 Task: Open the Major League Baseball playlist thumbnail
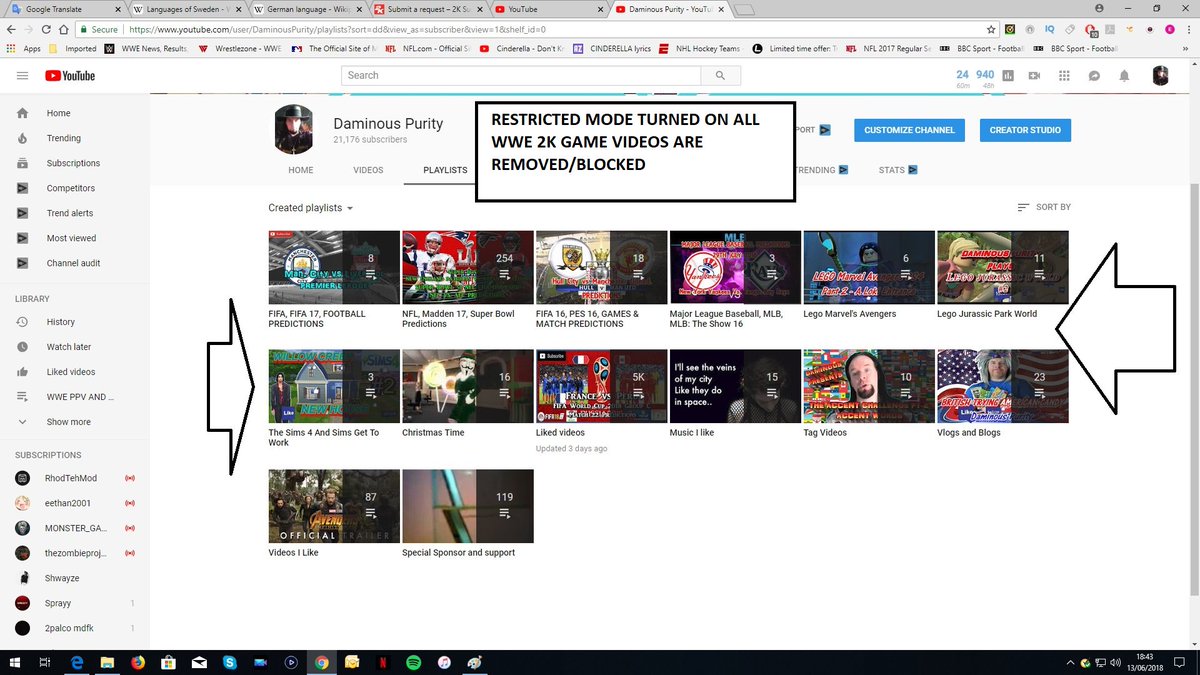click(735, 267)
